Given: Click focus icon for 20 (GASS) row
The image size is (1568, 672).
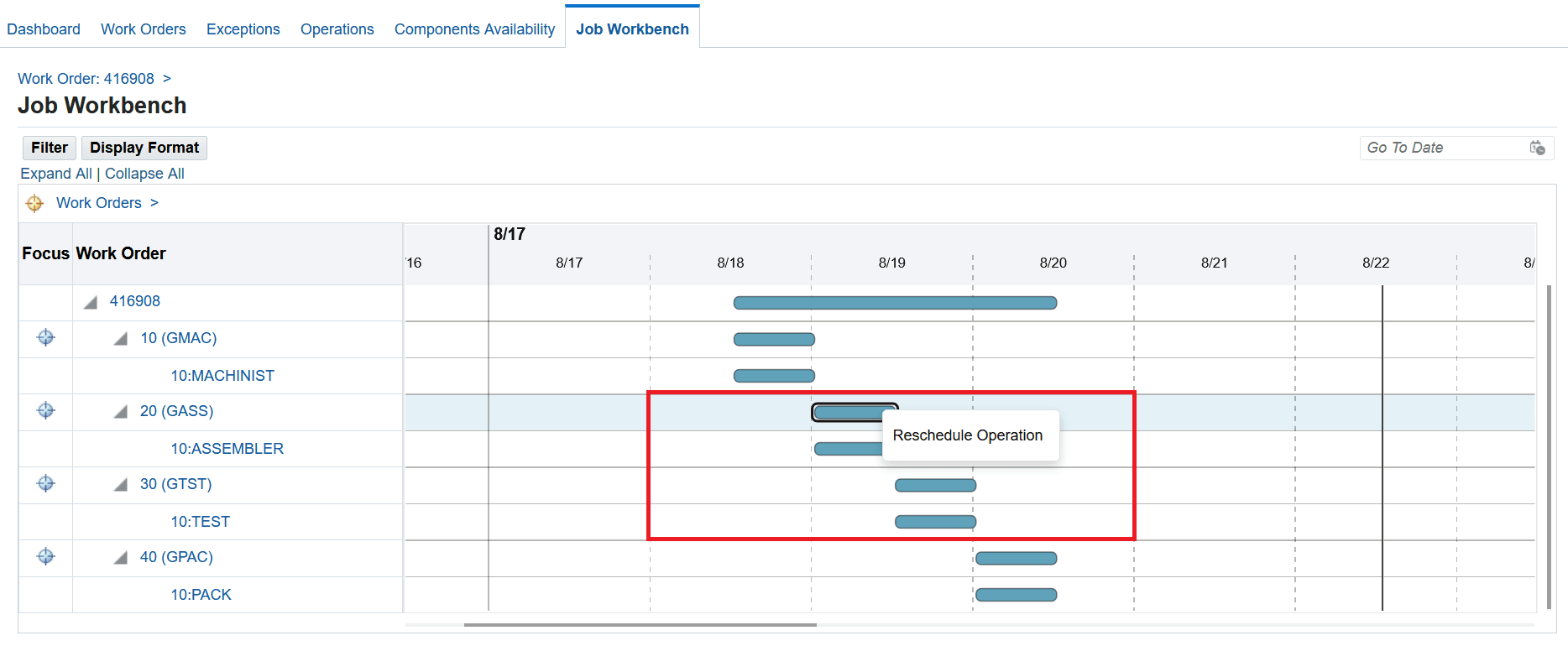Looking at the screenshot, I should [x=46, y=410].
